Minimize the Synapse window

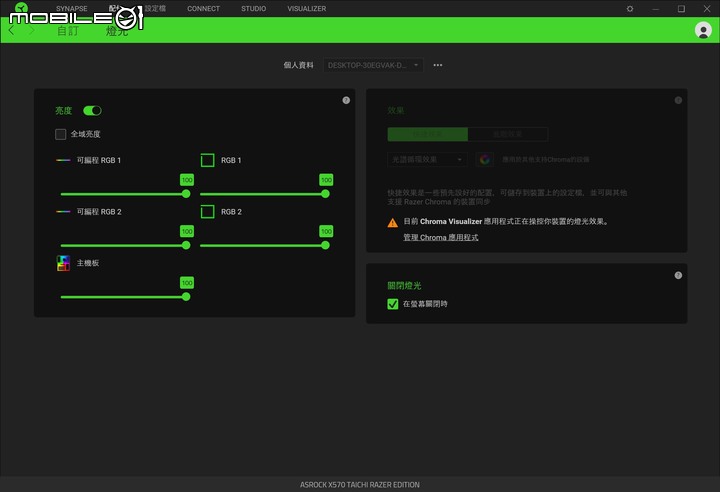pos(656,9)
